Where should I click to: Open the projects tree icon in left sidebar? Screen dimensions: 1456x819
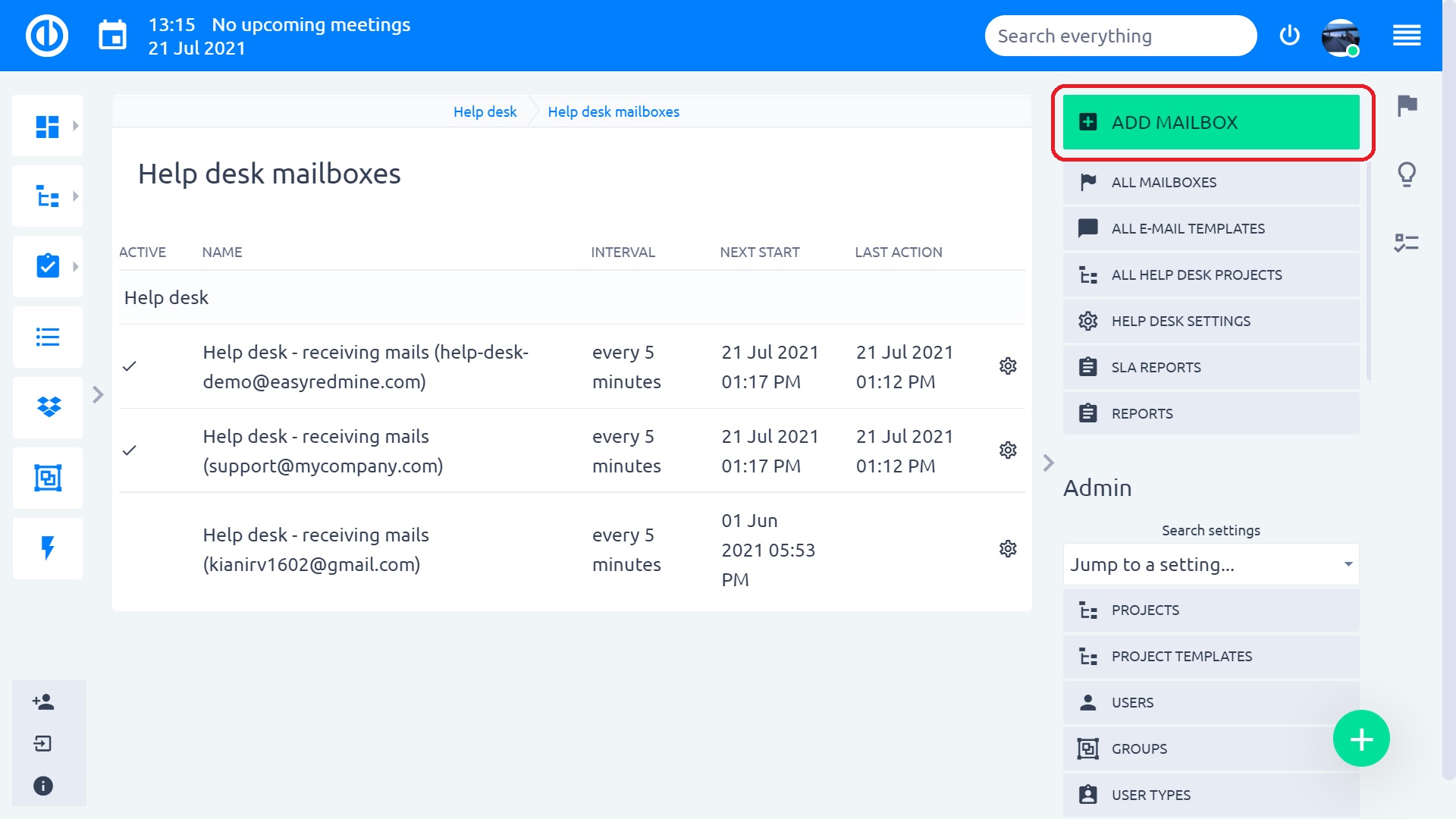(47, 196)
